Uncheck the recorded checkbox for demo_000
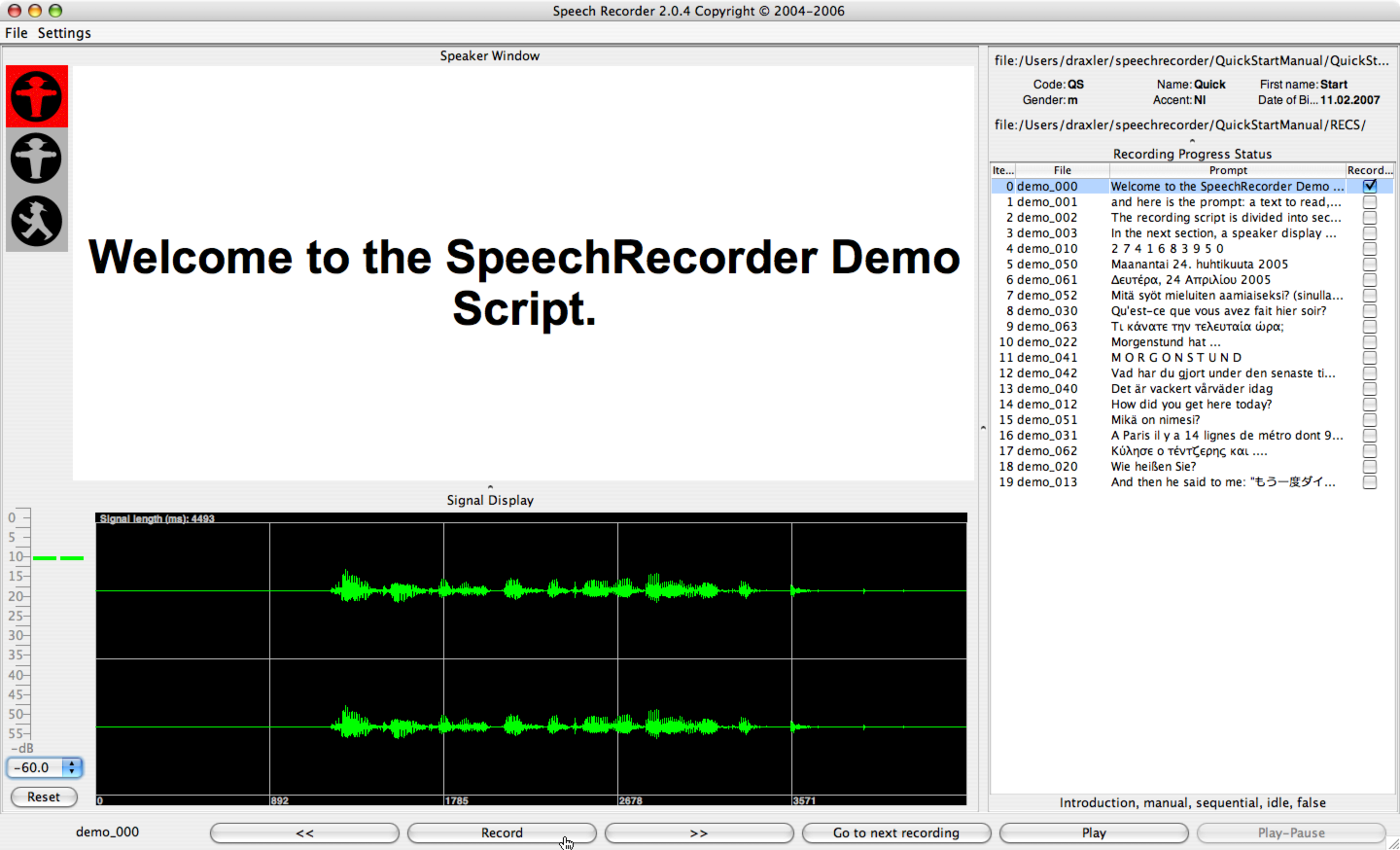Image resolution: width=1400 pixels, height=850 pixels. pos(1370,186)
